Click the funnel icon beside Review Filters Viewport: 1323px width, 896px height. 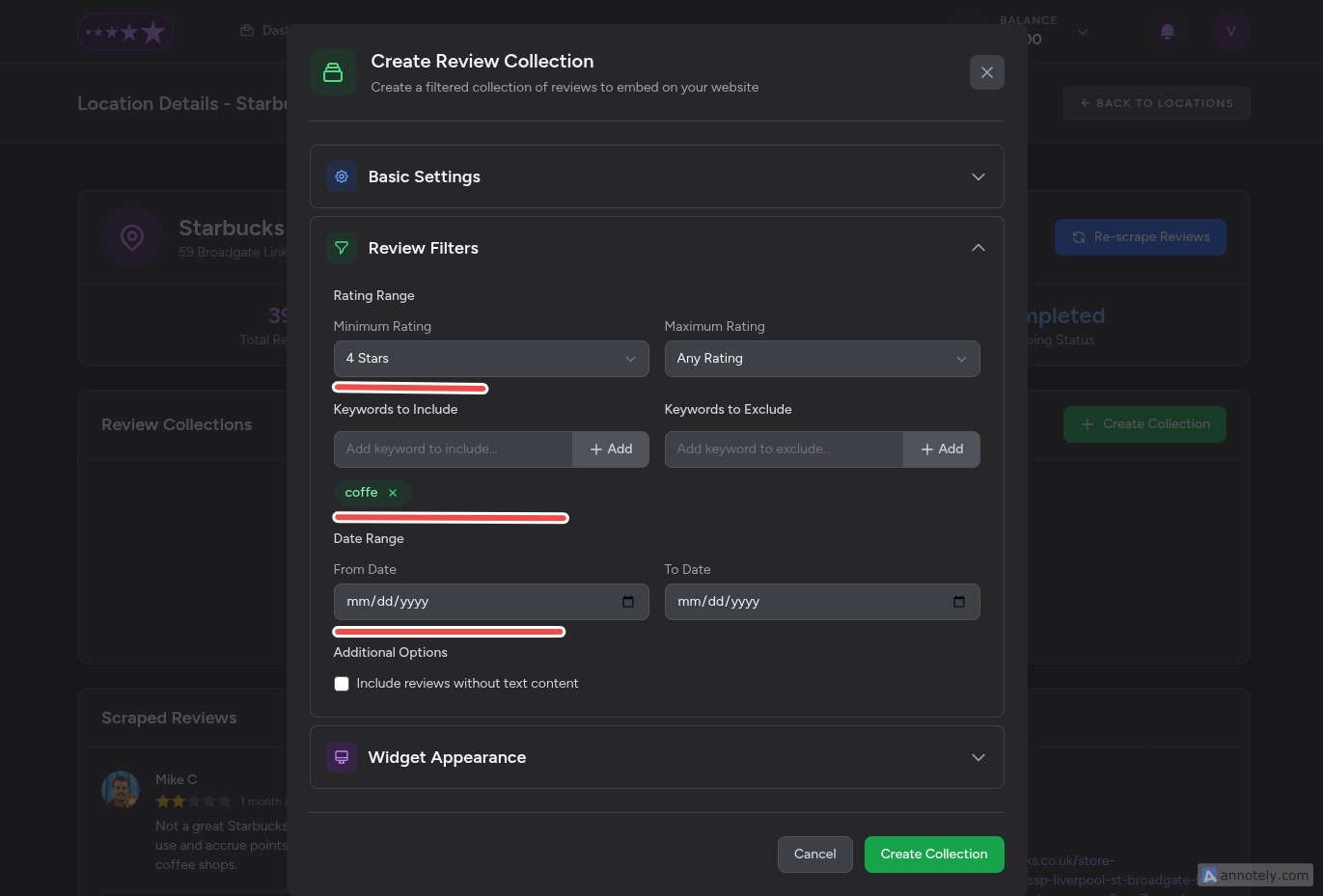(342, 248)
